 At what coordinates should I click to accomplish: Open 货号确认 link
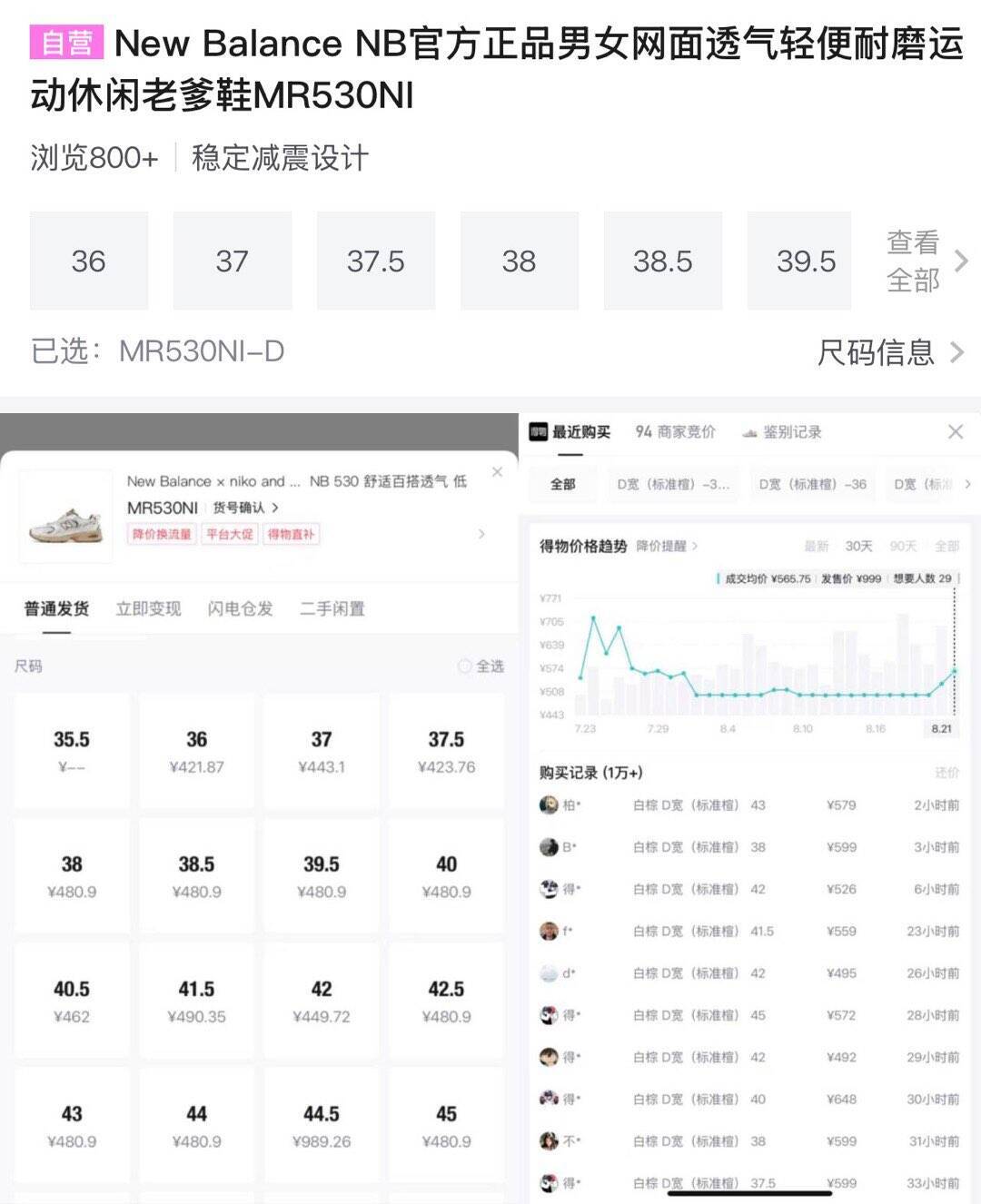pos(245,508)
